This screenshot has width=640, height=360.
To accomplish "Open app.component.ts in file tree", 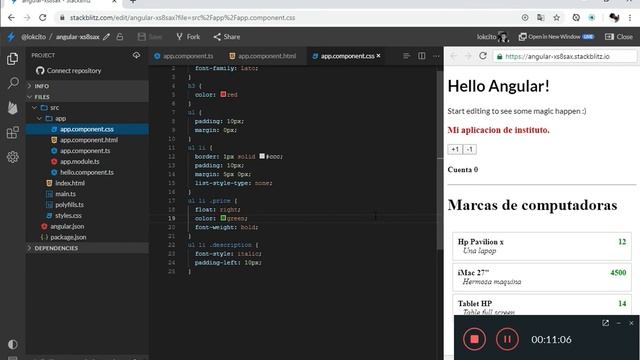I will coord(87,151).
